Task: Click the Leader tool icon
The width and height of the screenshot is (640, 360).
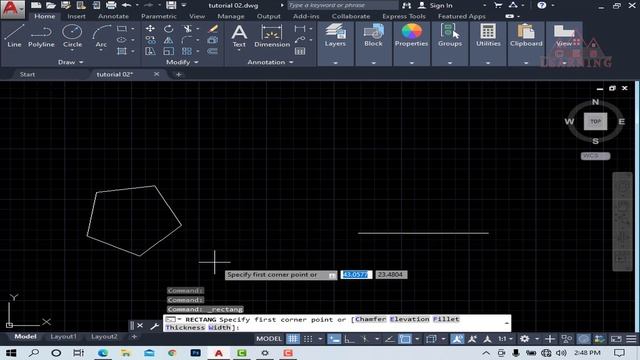Action: coord(300,40)
